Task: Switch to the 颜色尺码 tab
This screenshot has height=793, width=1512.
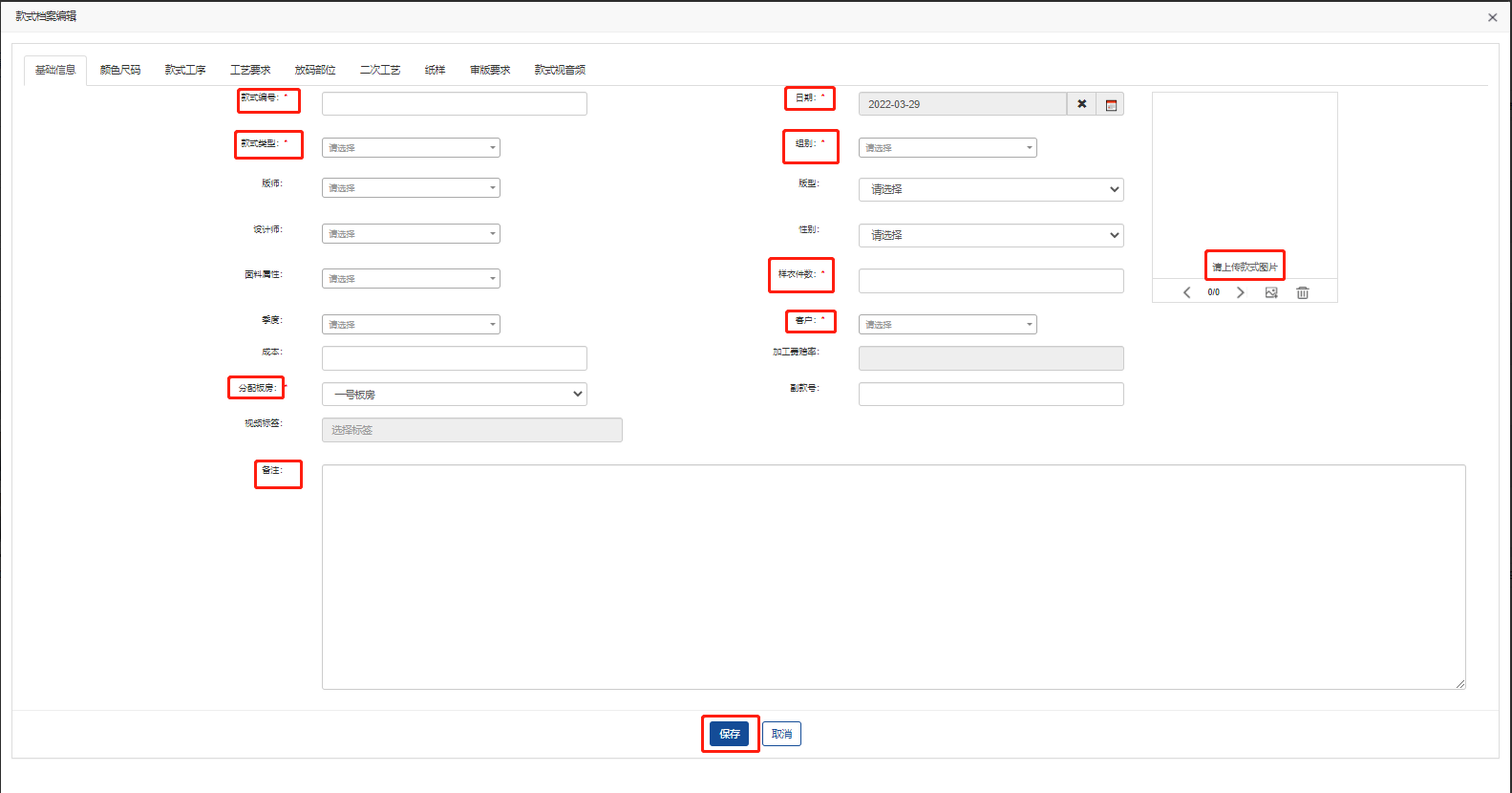Action: 120,70
